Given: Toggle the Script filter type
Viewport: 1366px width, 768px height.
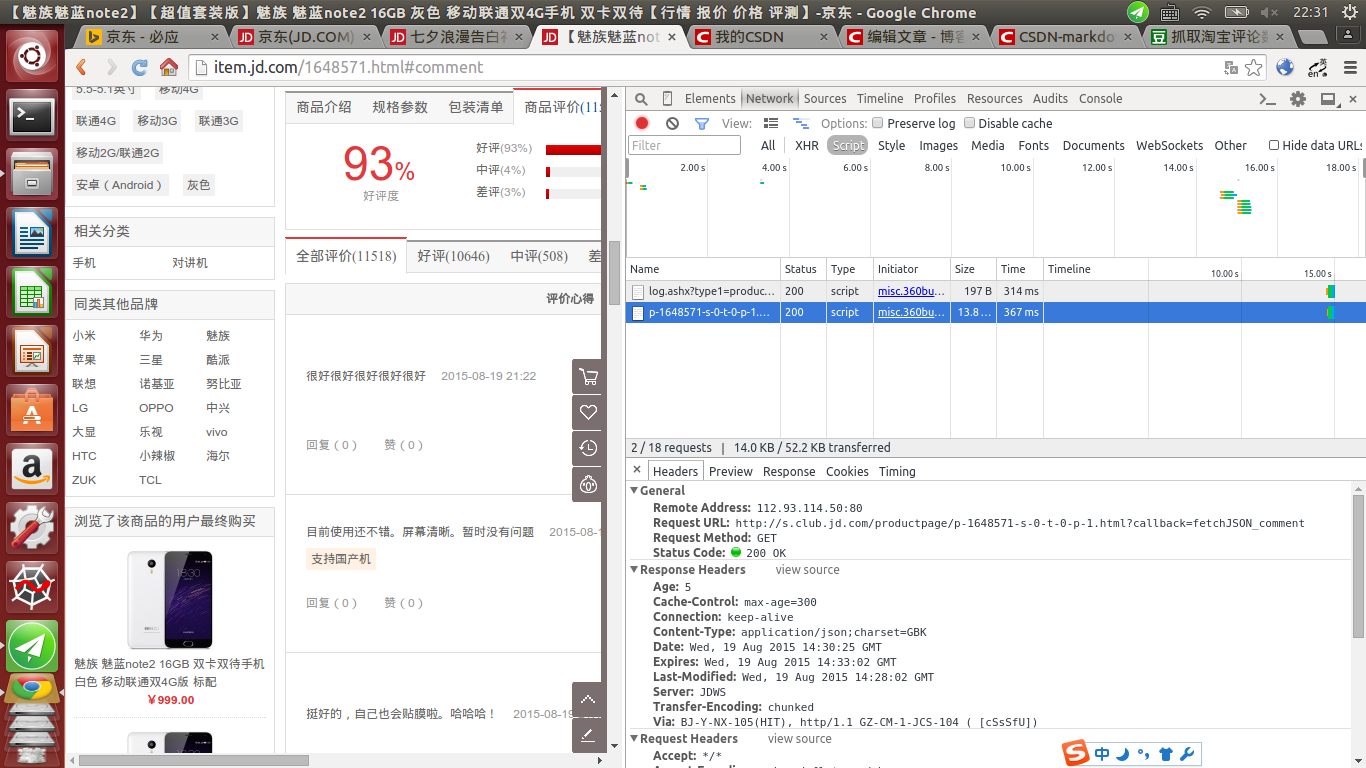Looking at the screenshot, I should 848,146.
